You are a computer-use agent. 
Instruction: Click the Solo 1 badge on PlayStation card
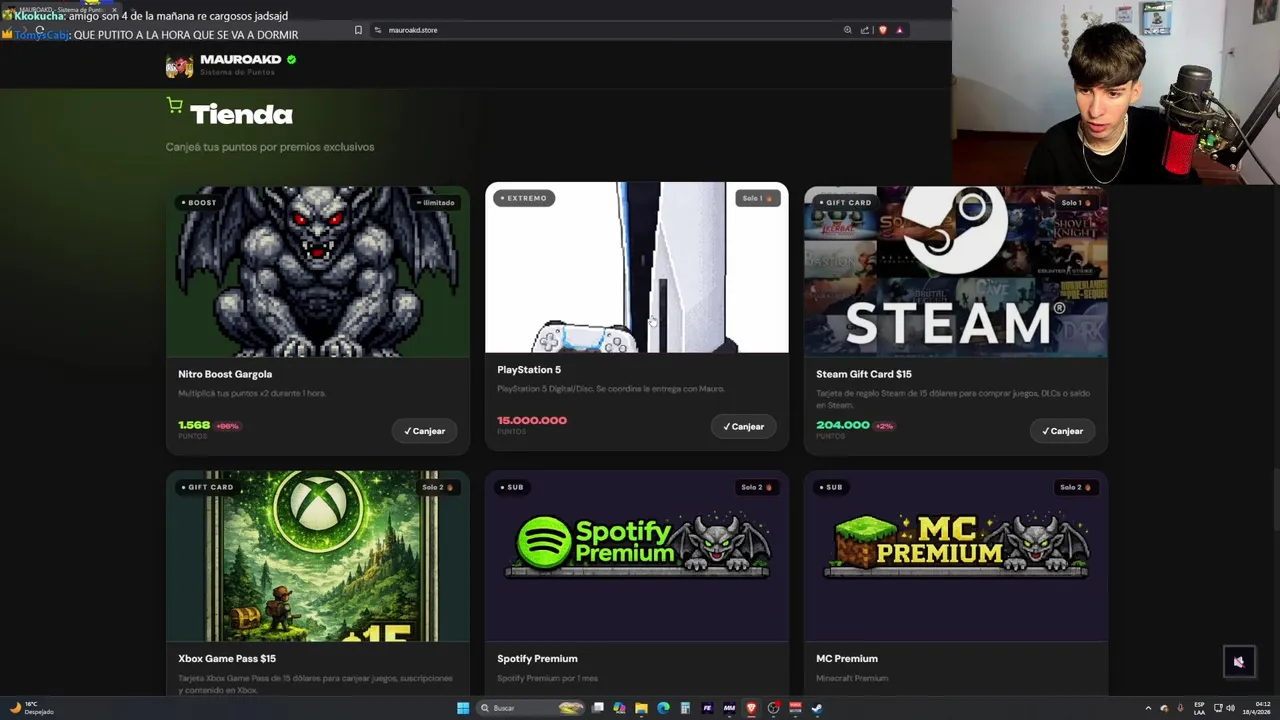(757, 198)
